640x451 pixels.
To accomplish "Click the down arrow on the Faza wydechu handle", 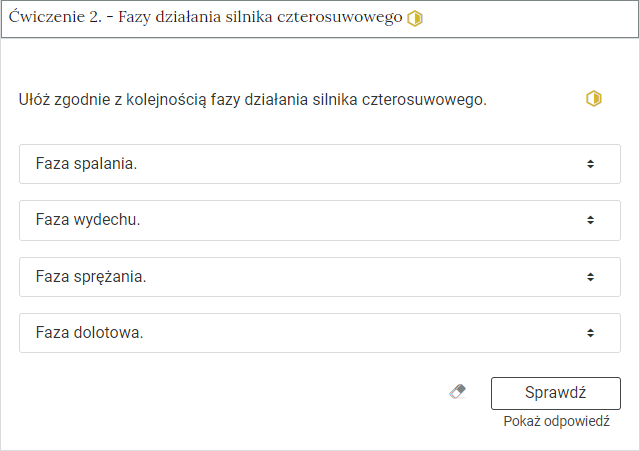I will click(590, 223).
